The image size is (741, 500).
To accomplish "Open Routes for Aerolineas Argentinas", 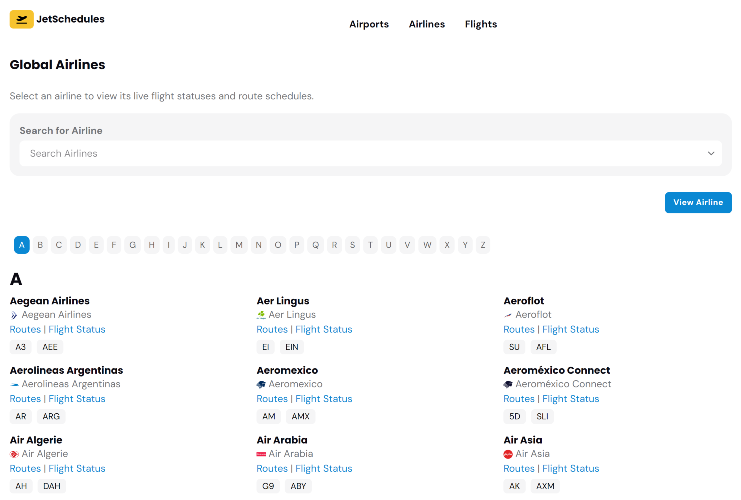I will [26, 399].
